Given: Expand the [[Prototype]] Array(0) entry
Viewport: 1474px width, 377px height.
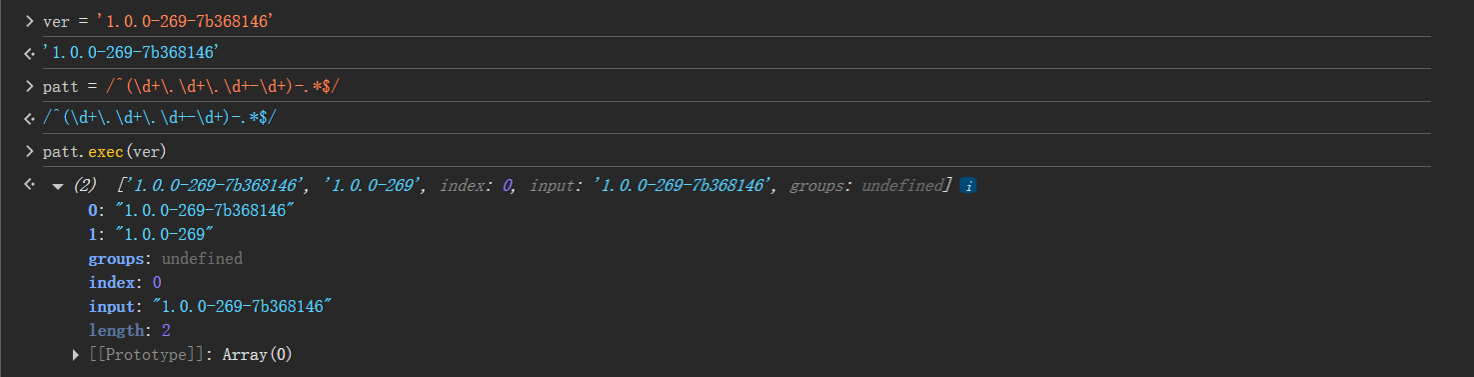Looking at the screenshot, I should click(77, 355).
